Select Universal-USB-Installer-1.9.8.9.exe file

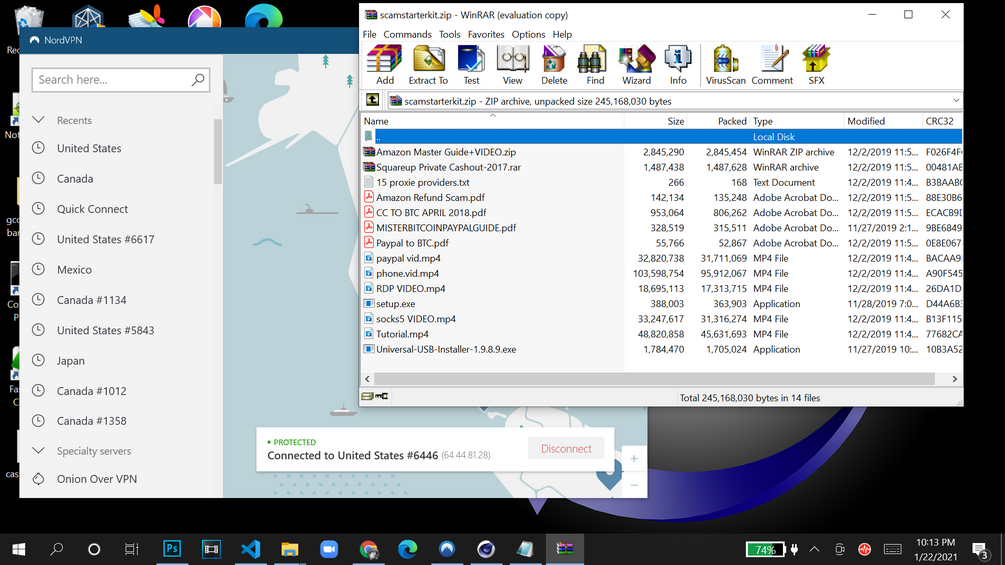coord(661,349)
